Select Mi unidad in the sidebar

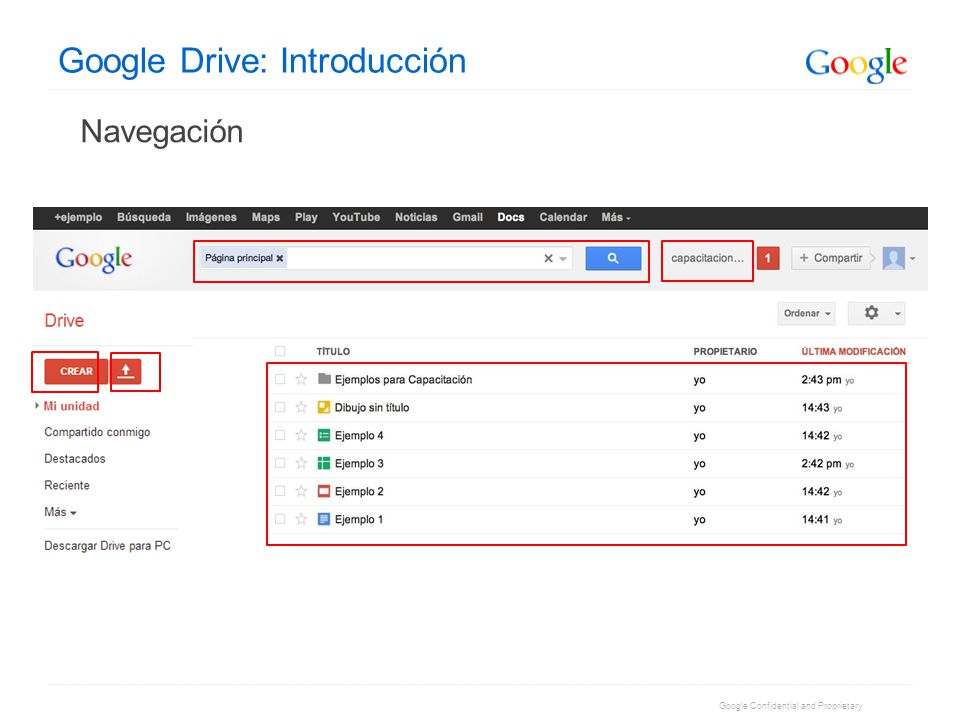[x=71, y=406]
